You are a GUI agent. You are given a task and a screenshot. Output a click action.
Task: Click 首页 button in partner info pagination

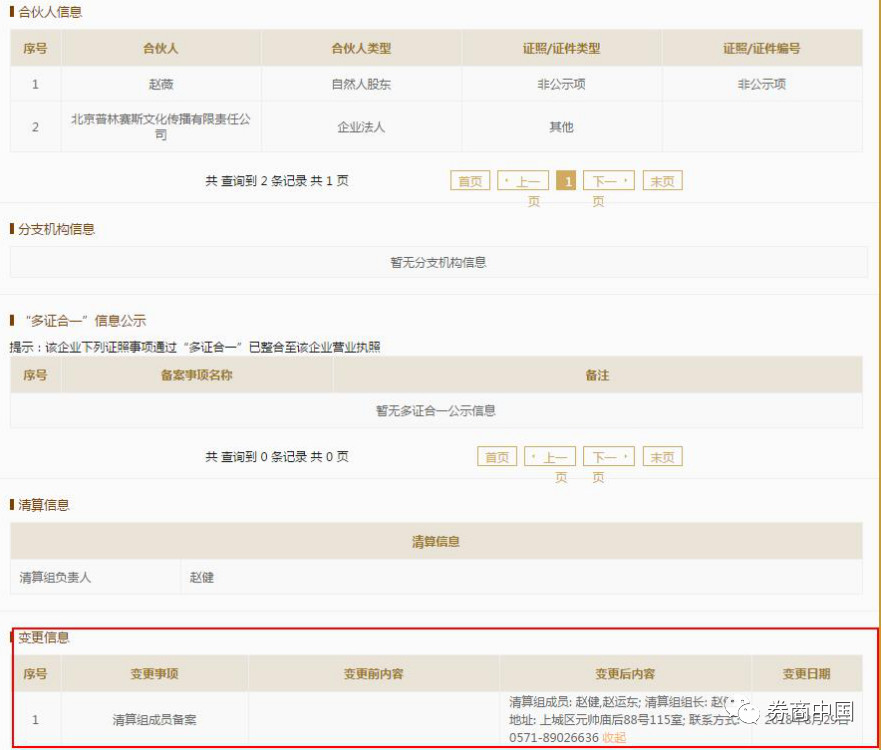[470, 181]
